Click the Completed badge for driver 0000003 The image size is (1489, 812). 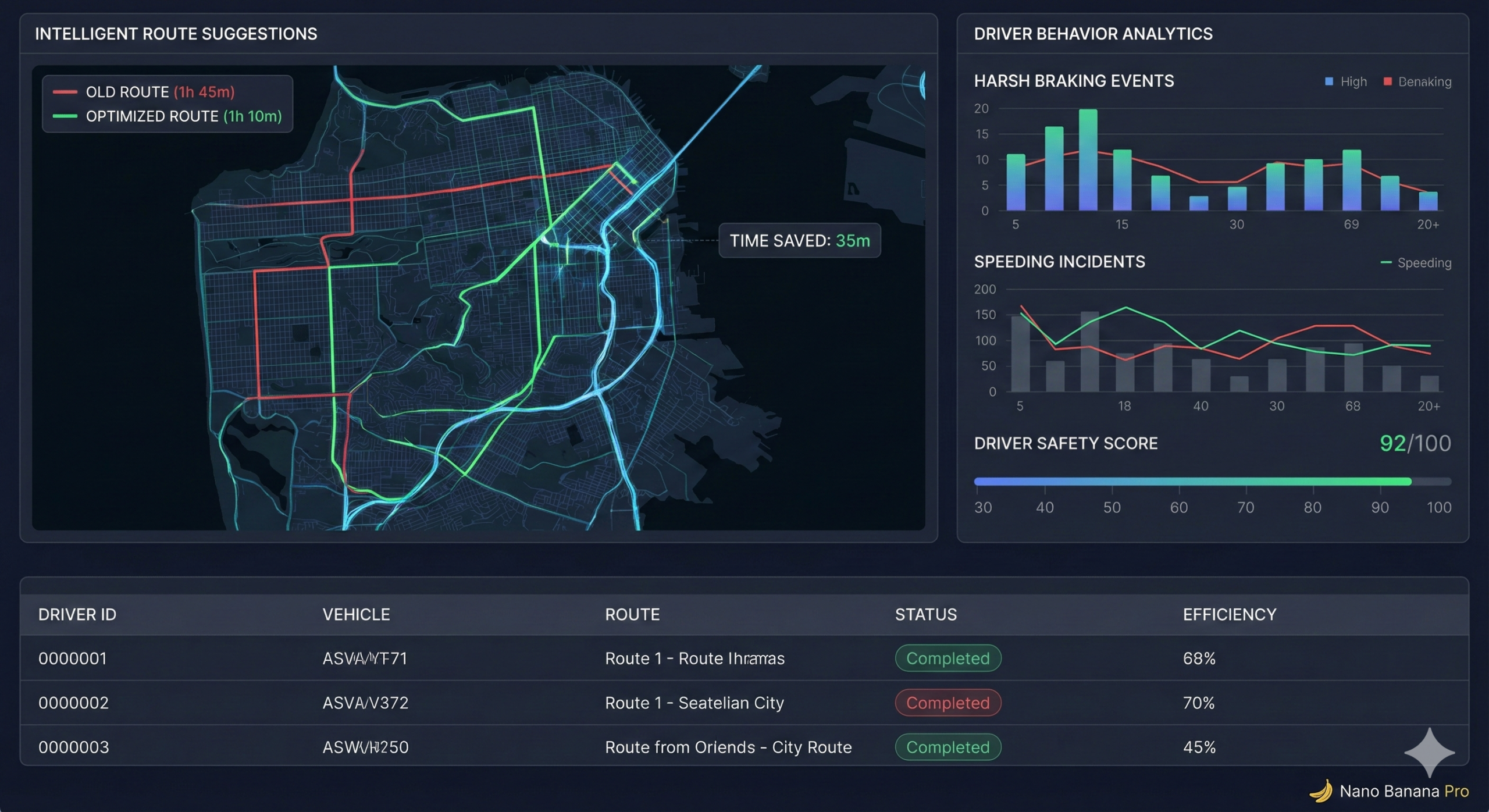point(948,747)
